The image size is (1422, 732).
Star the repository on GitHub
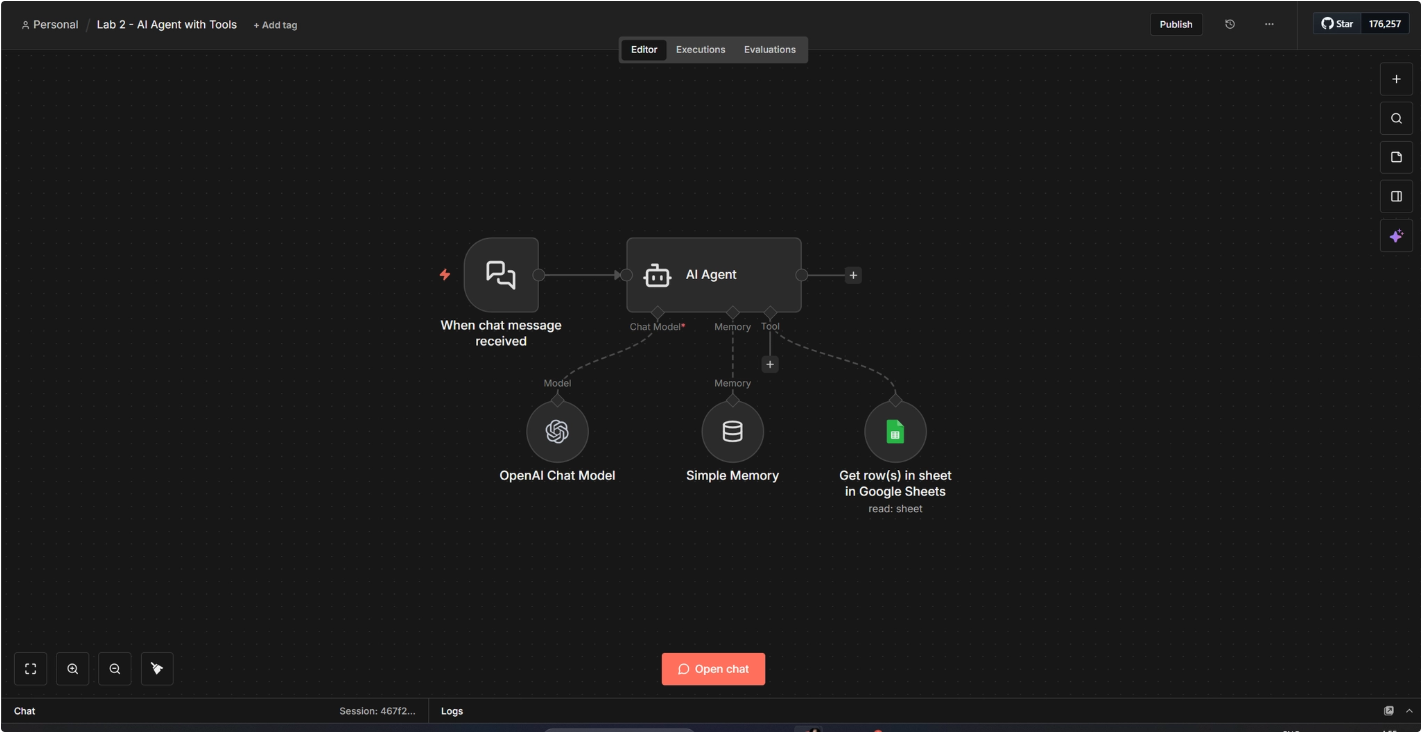1337,23
